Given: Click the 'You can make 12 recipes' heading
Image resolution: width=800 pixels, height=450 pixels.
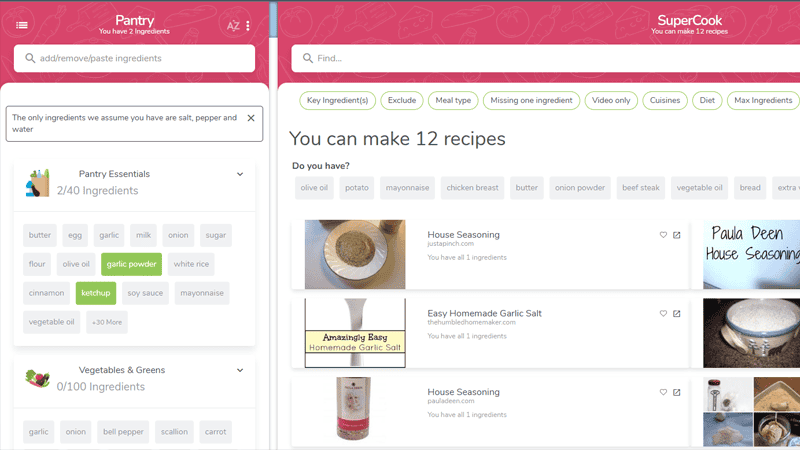Looking at the screenshot, I should (397, 139).
